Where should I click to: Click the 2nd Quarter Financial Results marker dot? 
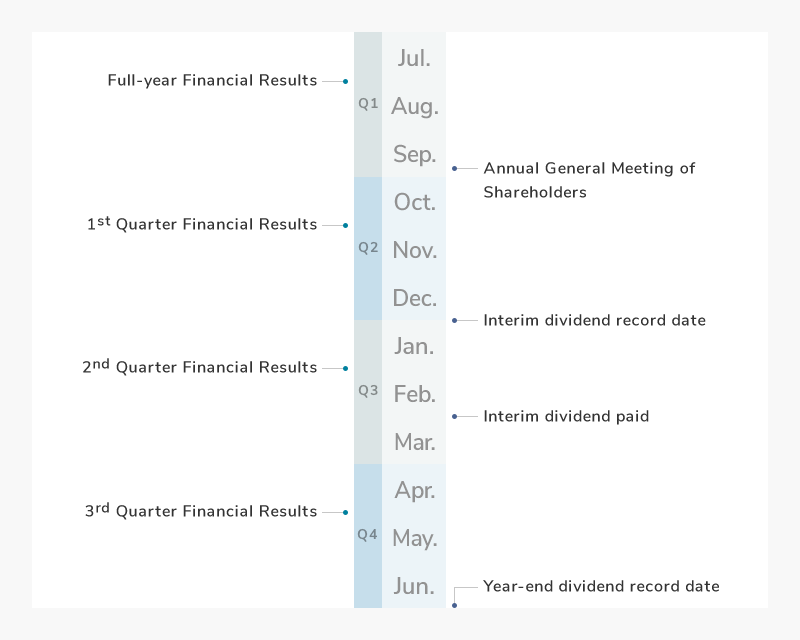point(345,368)
